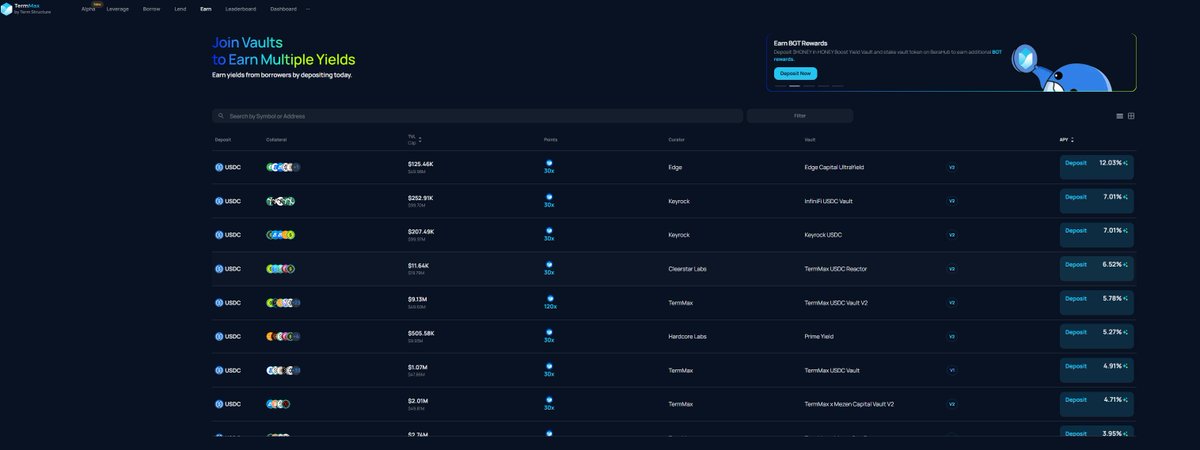This screenshot has height=450, width=1200.
Task: Click collateral icons in Prime Yield row
Action: click(x=283, y=336)
